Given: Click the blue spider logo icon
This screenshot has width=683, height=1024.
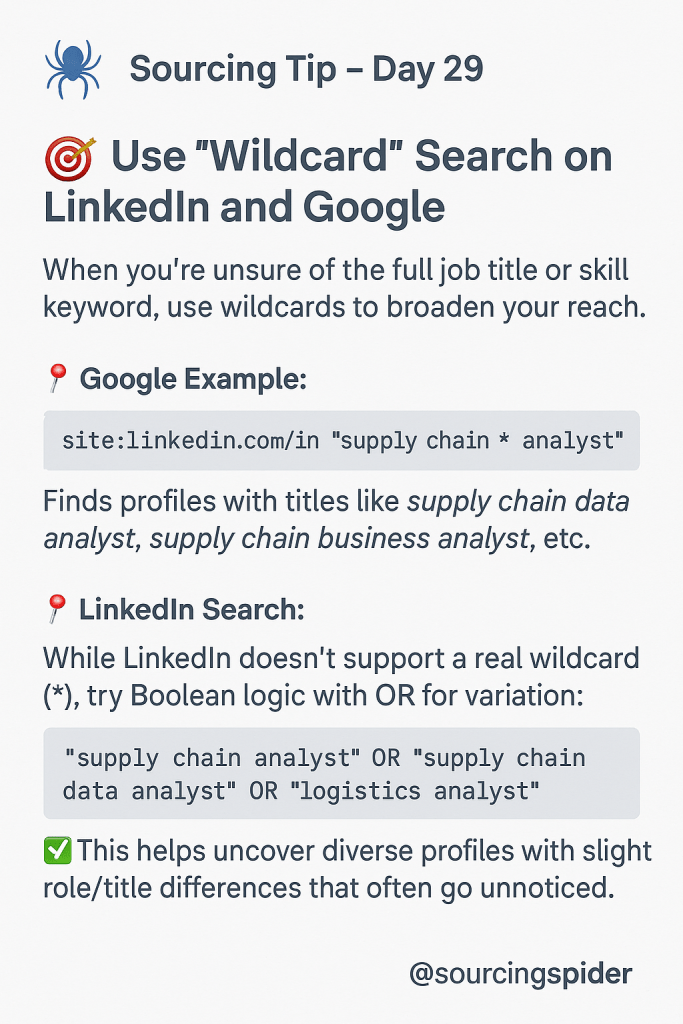Looking at the screenshot, I should (74, 69).
